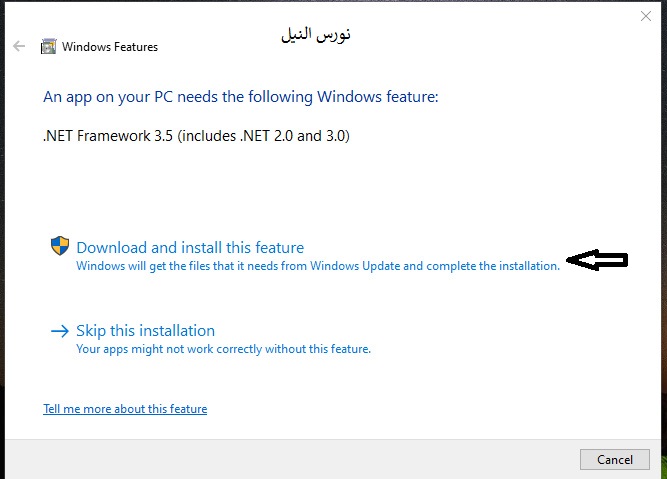
Task: Click the Windows Update files description line
Action: coord(318,266)
